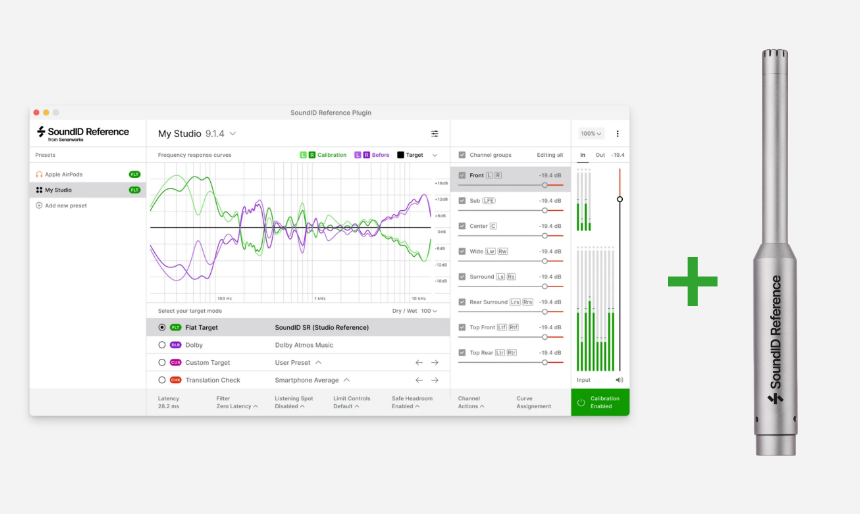Go to next Translation Check profile arrow
The height and width of the screenshot is (514, 860).
click(x=434, y=380)
